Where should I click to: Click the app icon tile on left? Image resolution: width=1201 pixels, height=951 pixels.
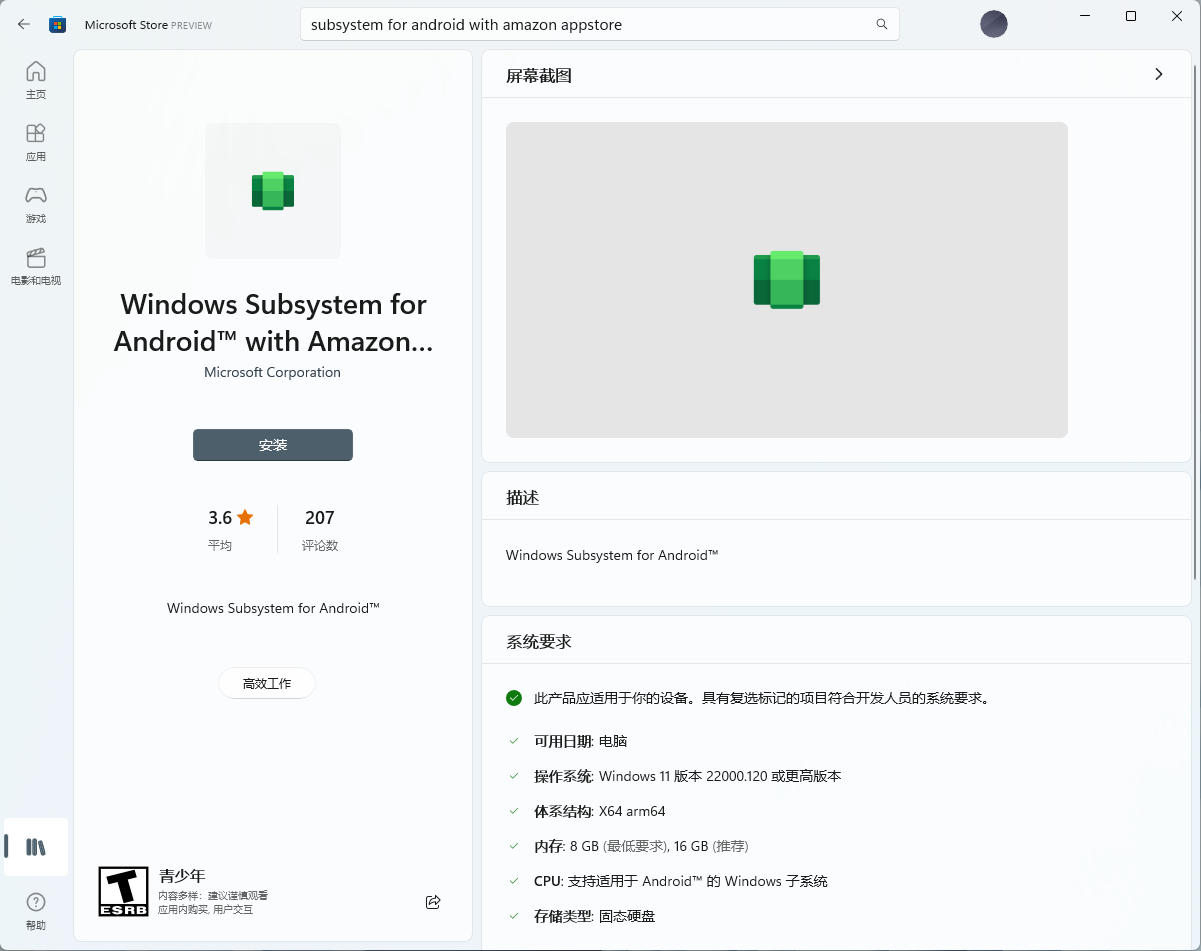273,190
